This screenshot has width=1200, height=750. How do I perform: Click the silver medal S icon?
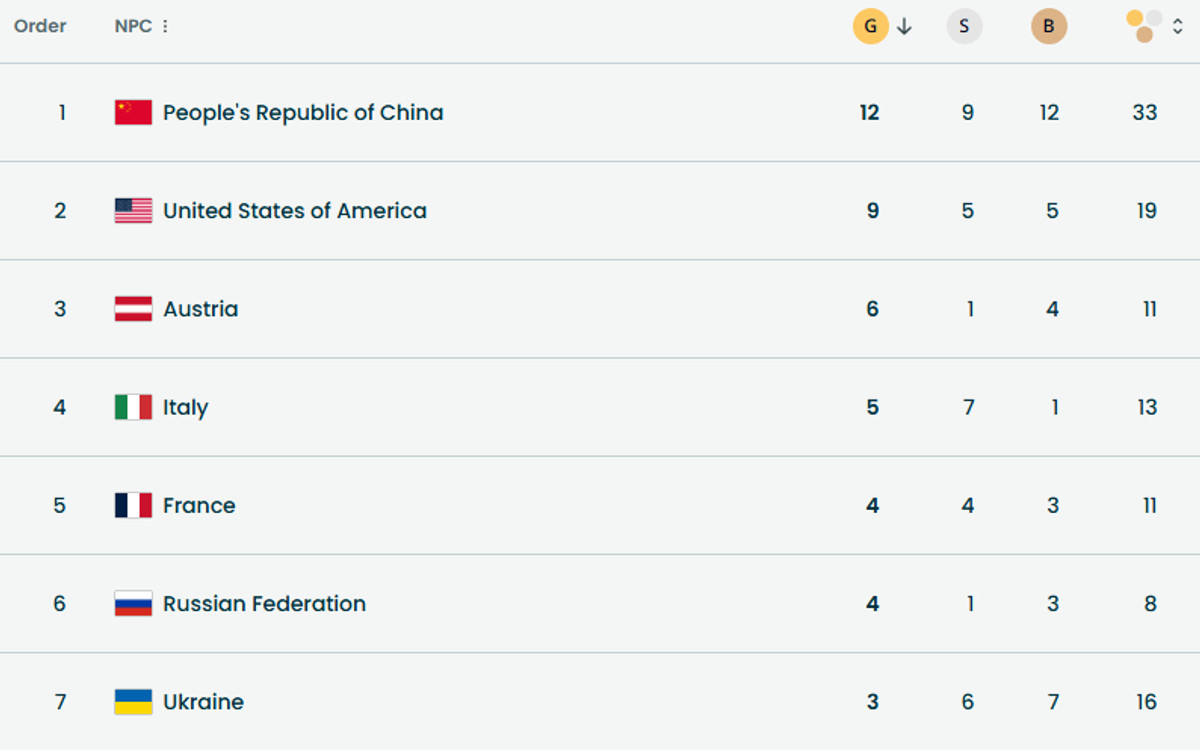[x=964, y=27]
